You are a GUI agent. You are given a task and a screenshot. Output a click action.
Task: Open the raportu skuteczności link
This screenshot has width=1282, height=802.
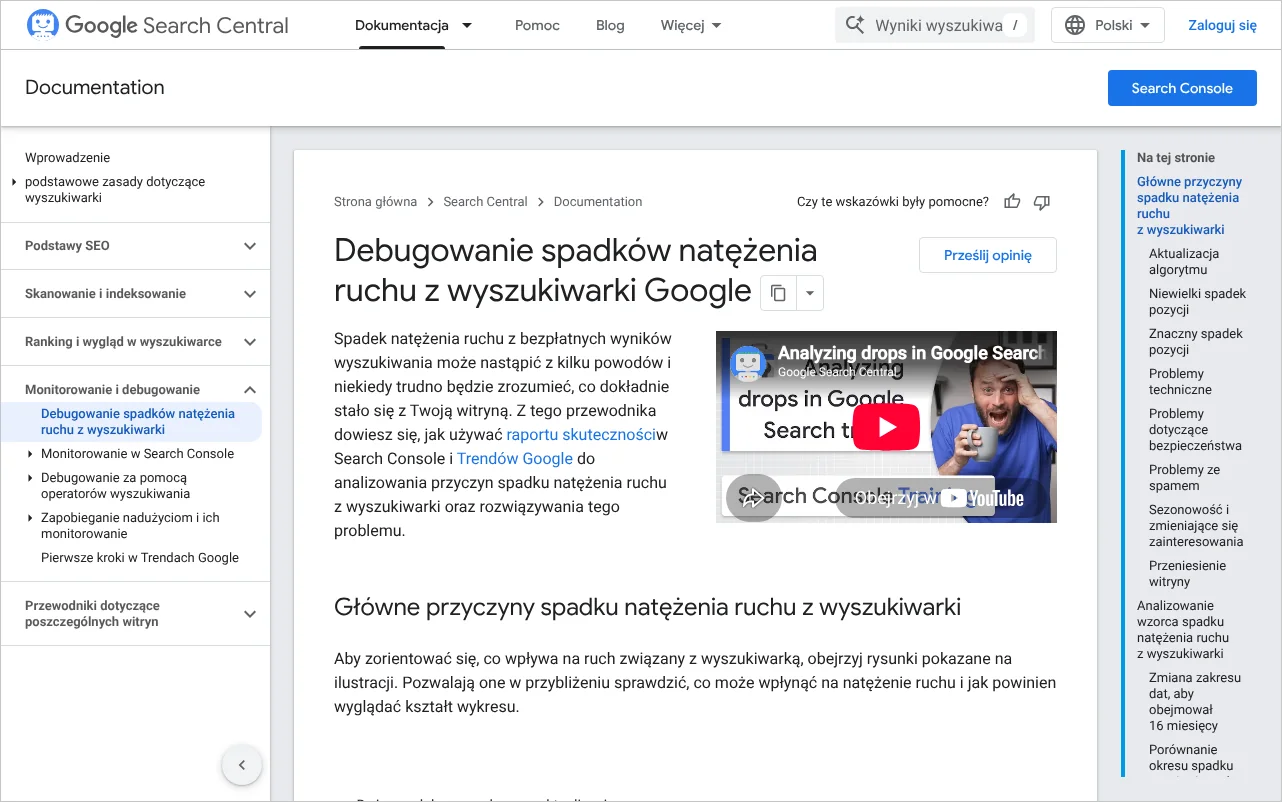[x=581, y=434]
